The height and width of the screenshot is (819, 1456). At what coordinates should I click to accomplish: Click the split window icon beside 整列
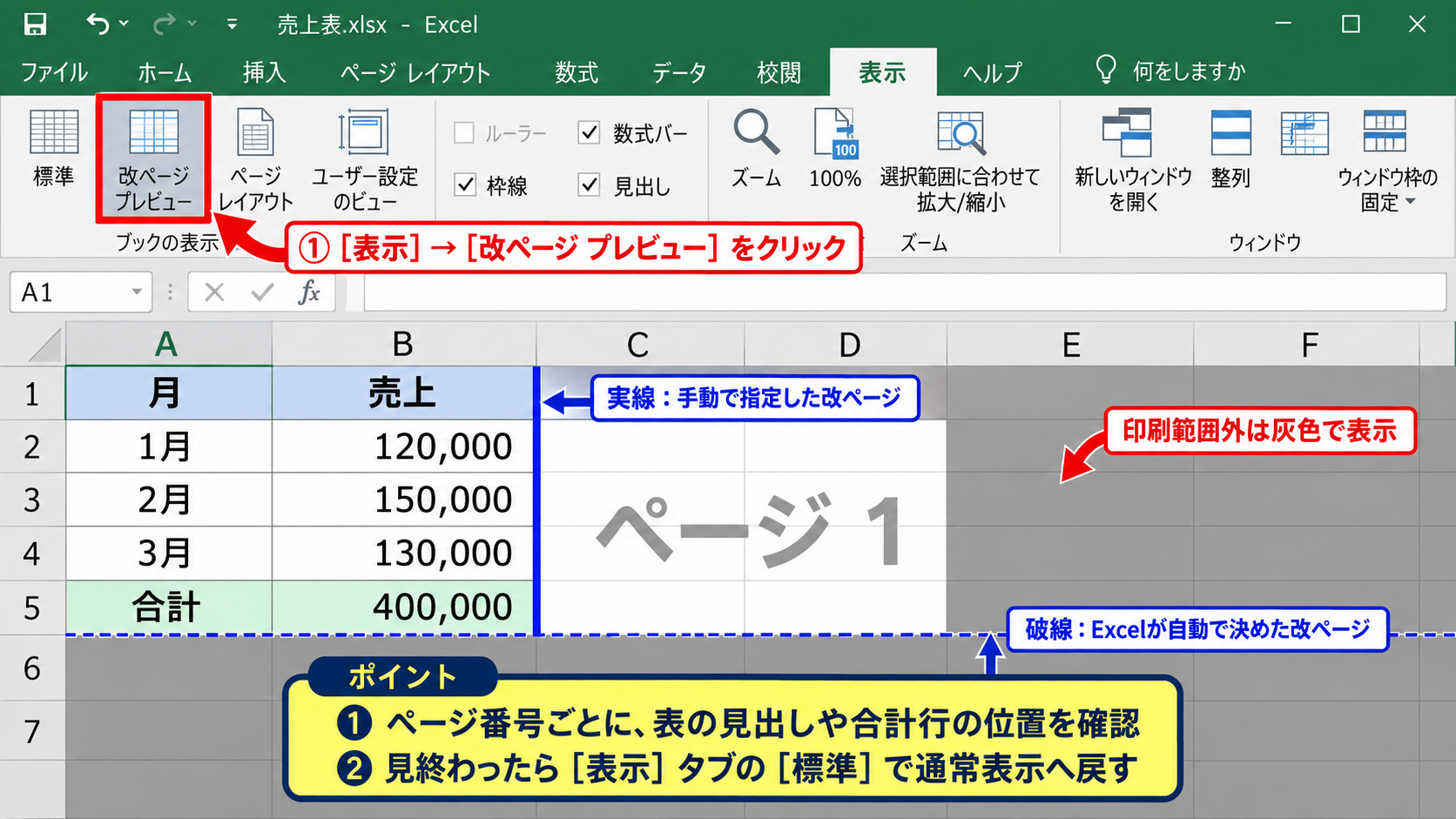1304,133
